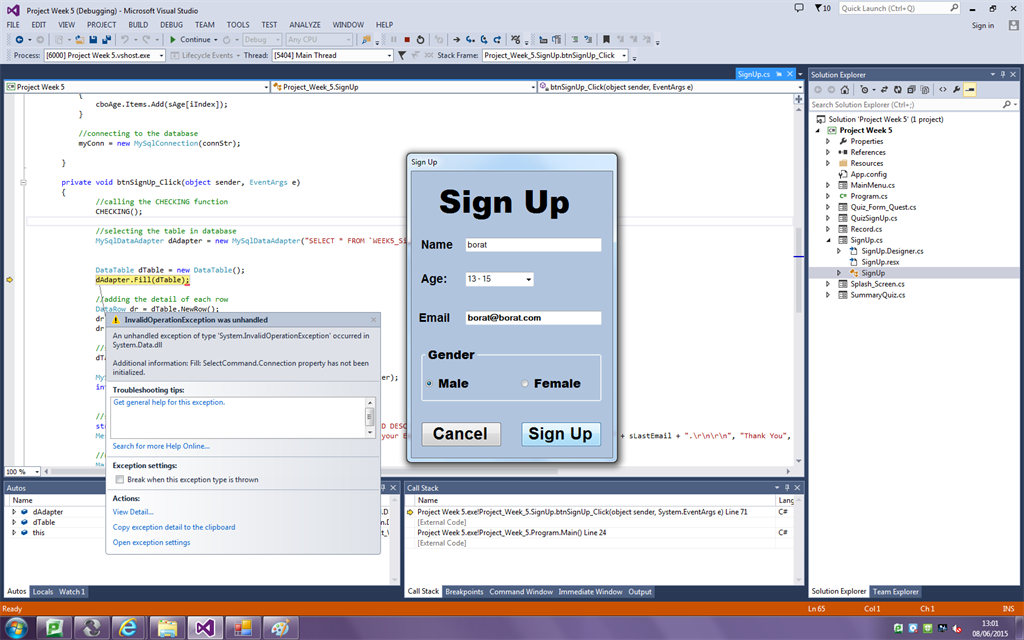The image size is (1024, 640).
Task: Switch to the Locals tab
Action: (x=42, y=592)
